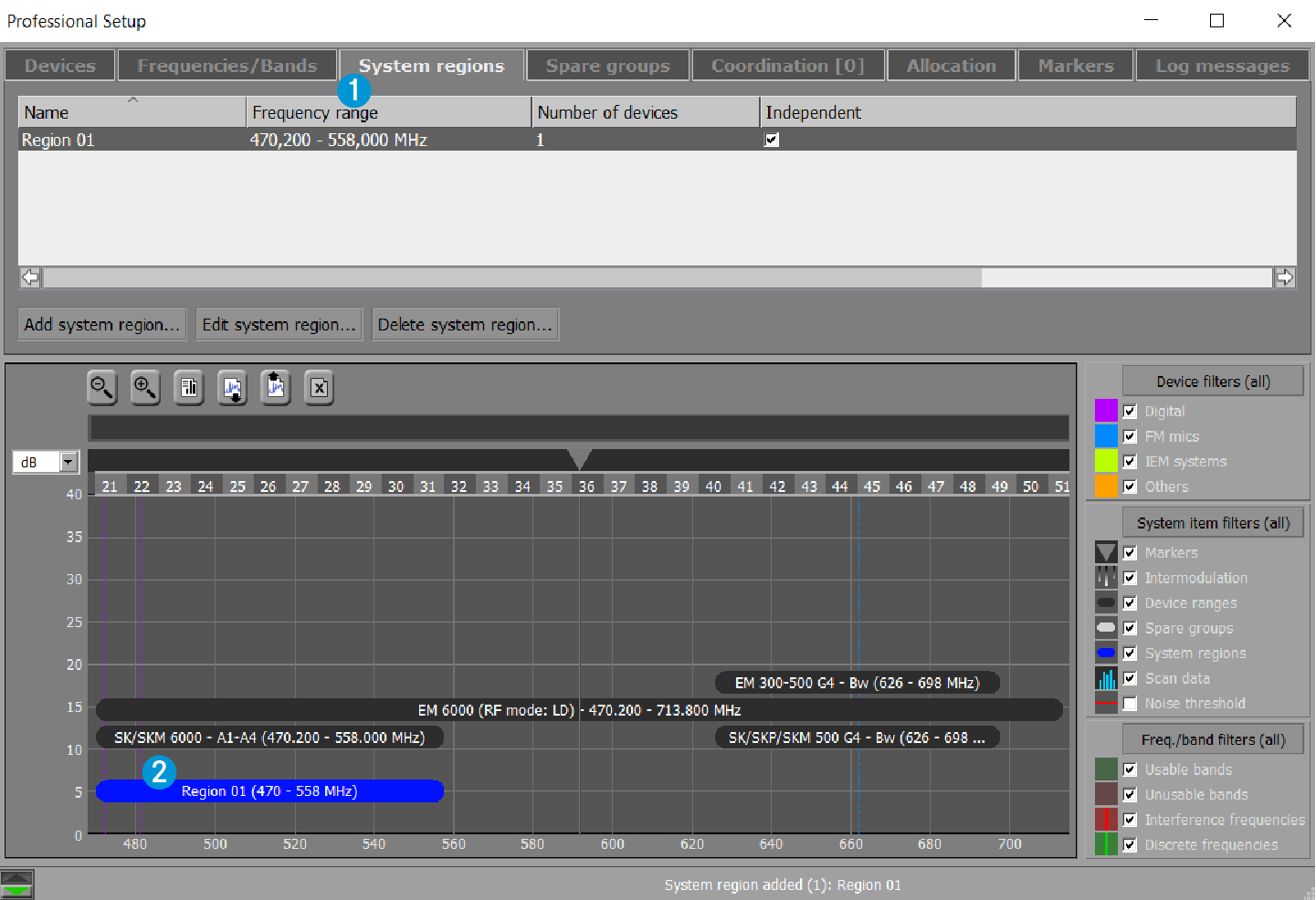Click the brown Unusable bands swatch
The width and height of the screenshot is (1316, 900).
(1106, 794)
